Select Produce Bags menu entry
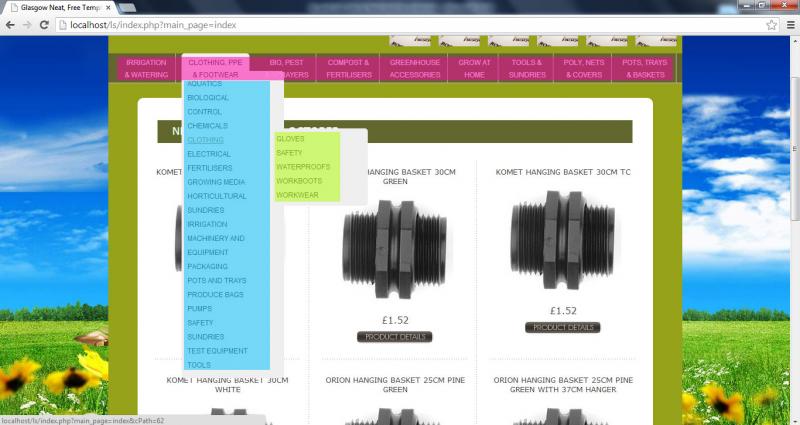This screenshot has width=800, height=425. [x=215, y=294]
